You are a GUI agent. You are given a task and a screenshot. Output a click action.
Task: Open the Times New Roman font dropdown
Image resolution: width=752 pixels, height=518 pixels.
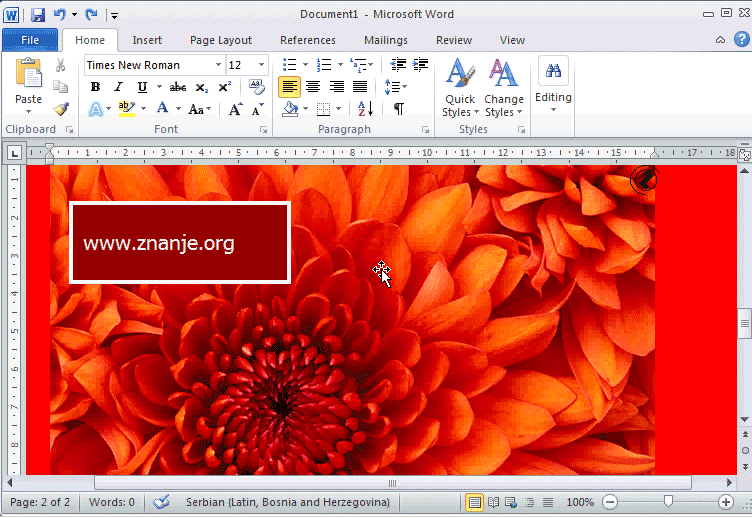218,65
